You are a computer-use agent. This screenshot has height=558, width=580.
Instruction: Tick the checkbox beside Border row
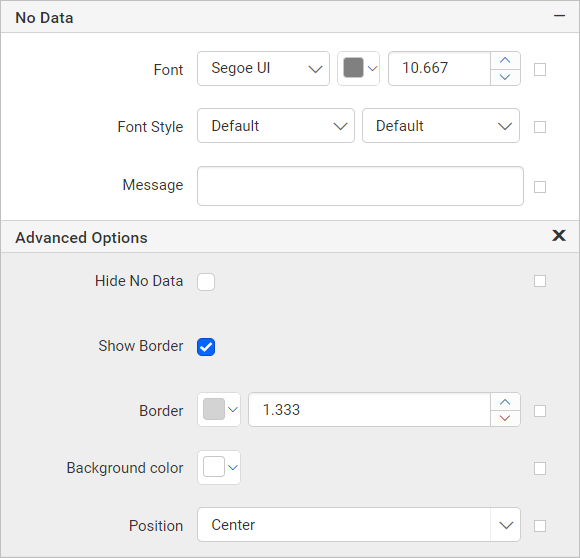tap(540, 411)
